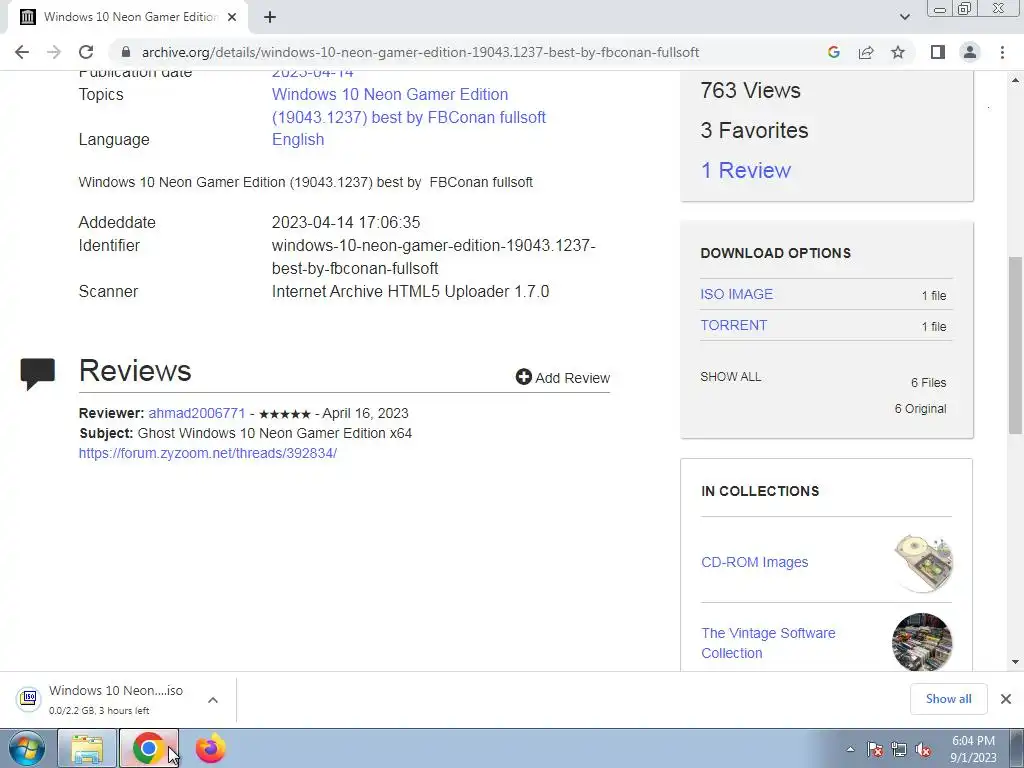Open Chrome profile avatar menu
The image size is (1024, 768).
pos(970,52)
